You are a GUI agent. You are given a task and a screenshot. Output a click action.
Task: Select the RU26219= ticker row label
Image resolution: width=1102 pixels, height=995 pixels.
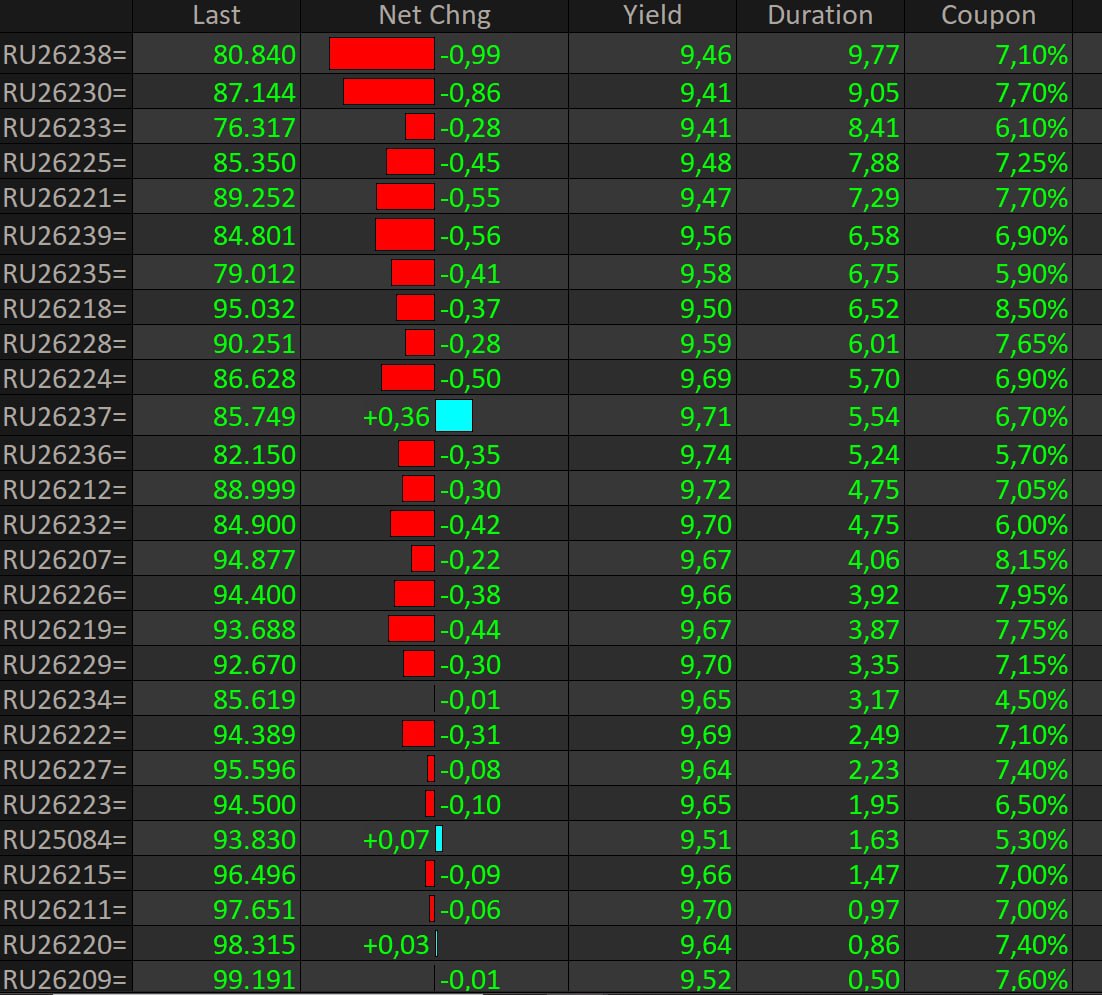(x=65, y=630)
